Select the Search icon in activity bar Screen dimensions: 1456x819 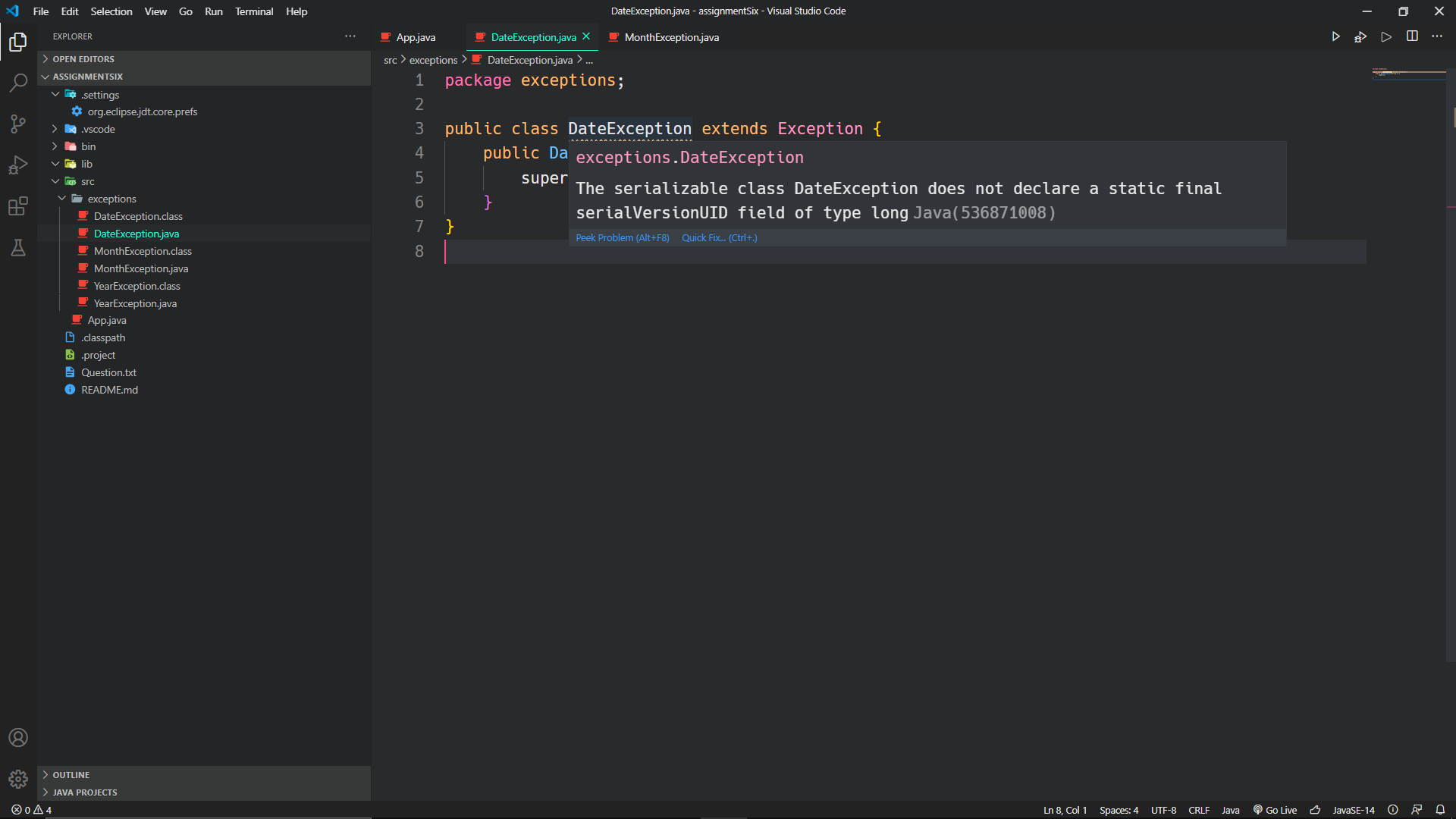coord(17,83)
